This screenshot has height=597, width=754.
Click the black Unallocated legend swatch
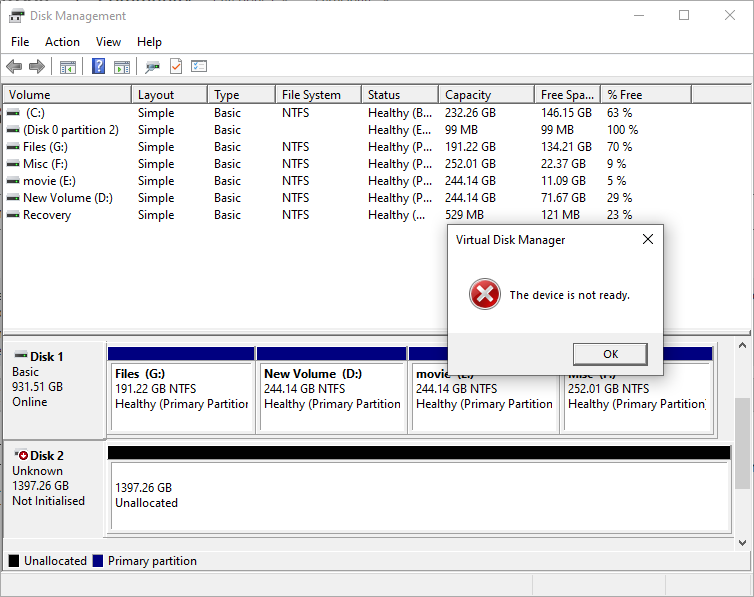(x=14, y=560)
